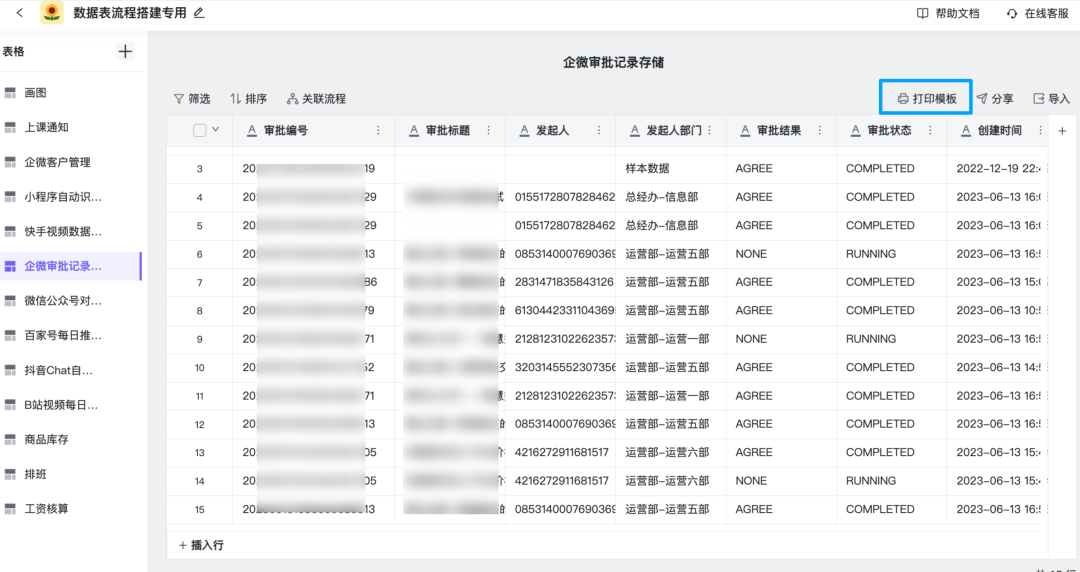
Task: Open the 发起人 column options menu
Action: pos(599,130)
